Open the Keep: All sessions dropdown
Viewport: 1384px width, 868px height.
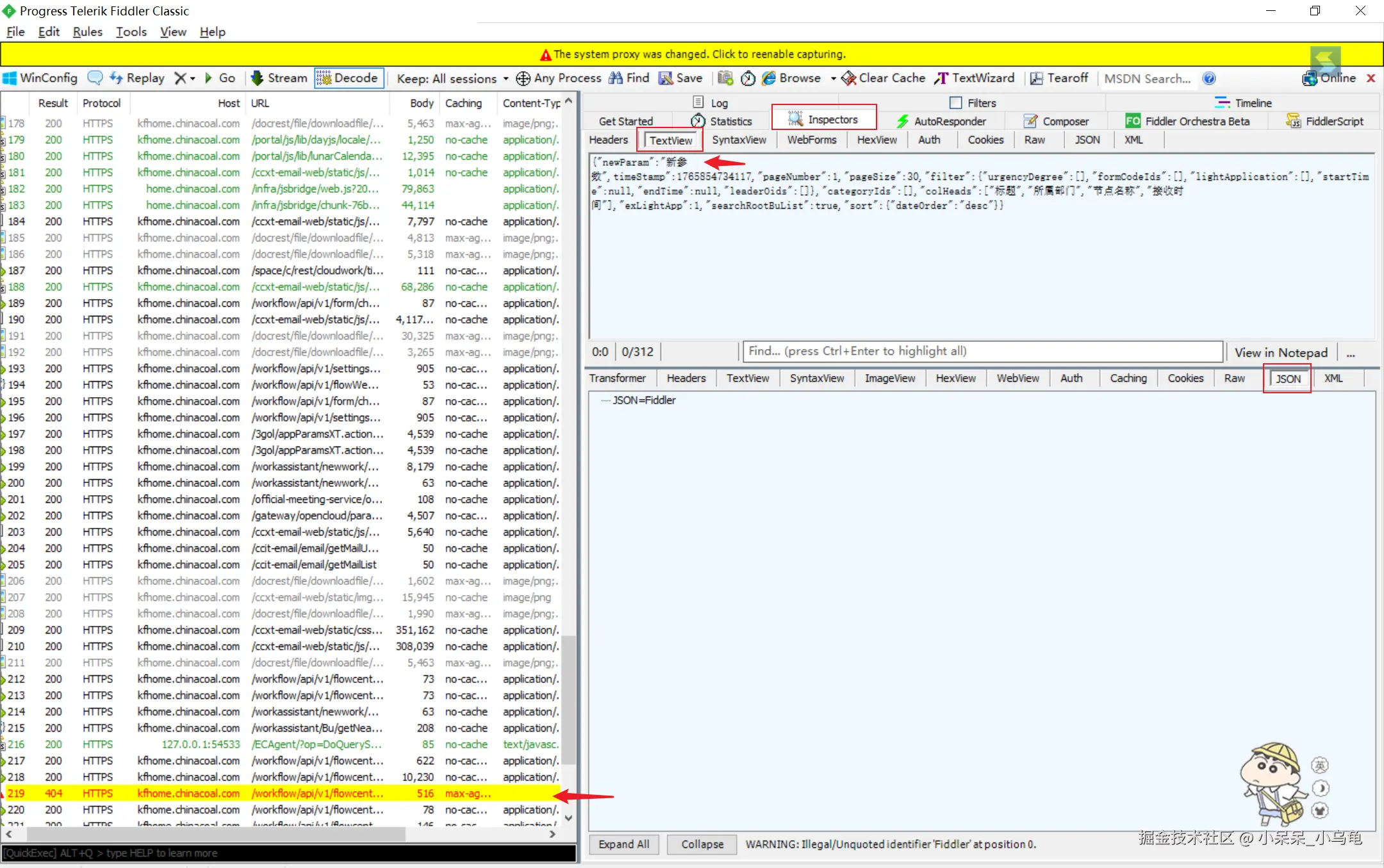pos(452,78)
